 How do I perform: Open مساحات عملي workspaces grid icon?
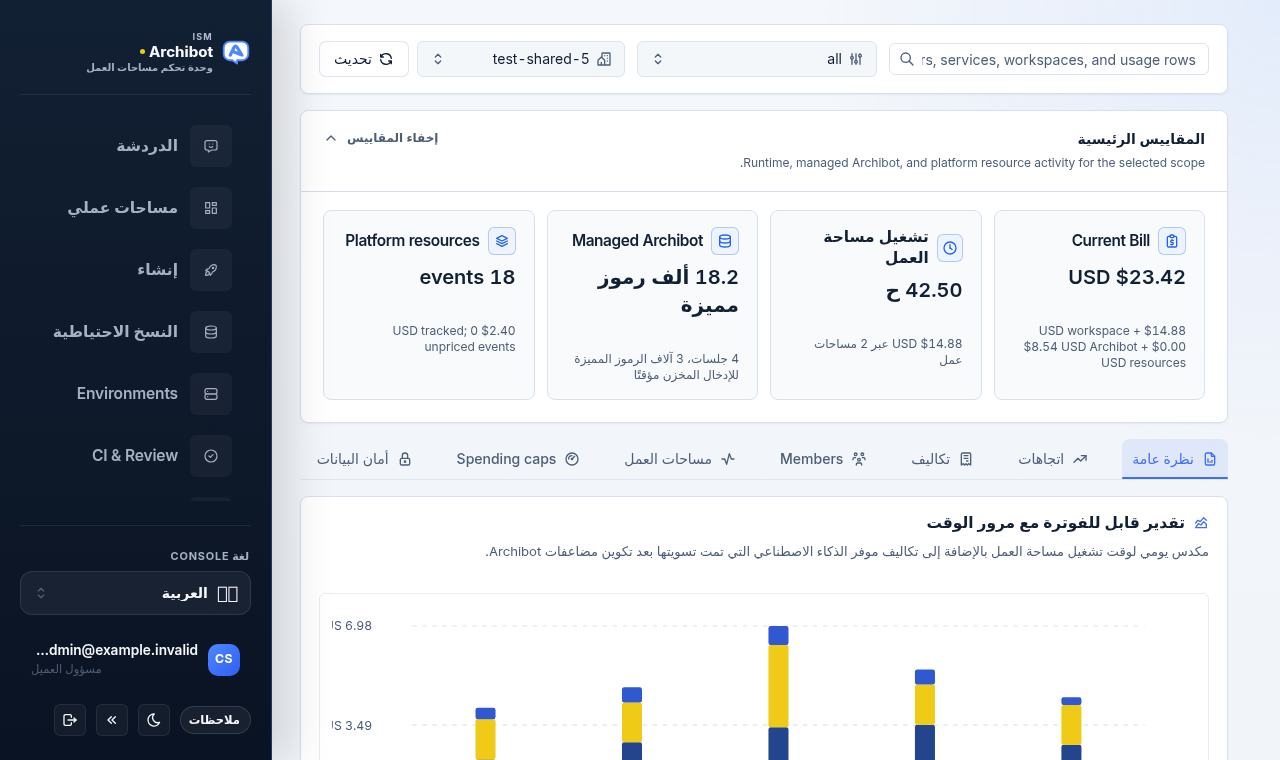tap(211, 208)
